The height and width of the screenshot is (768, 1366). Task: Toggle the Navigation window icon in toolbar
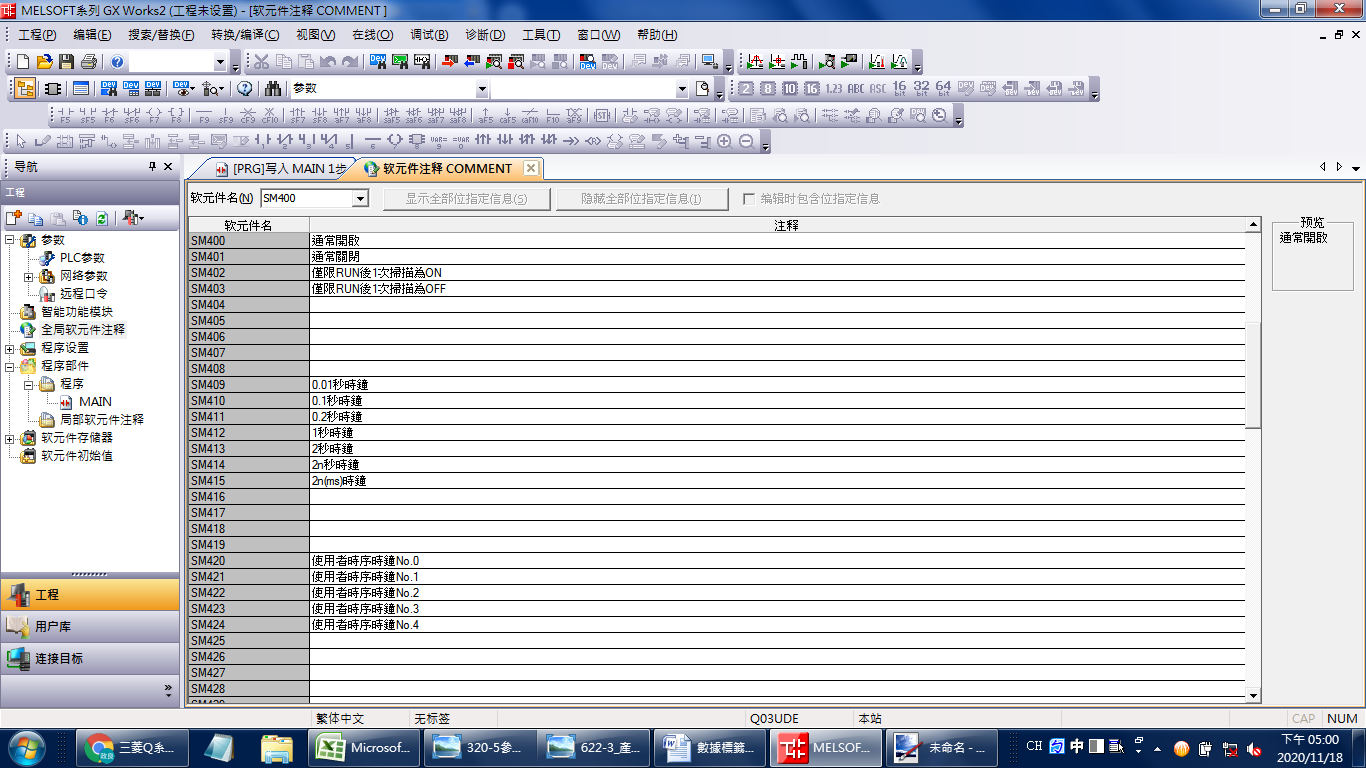25,88
